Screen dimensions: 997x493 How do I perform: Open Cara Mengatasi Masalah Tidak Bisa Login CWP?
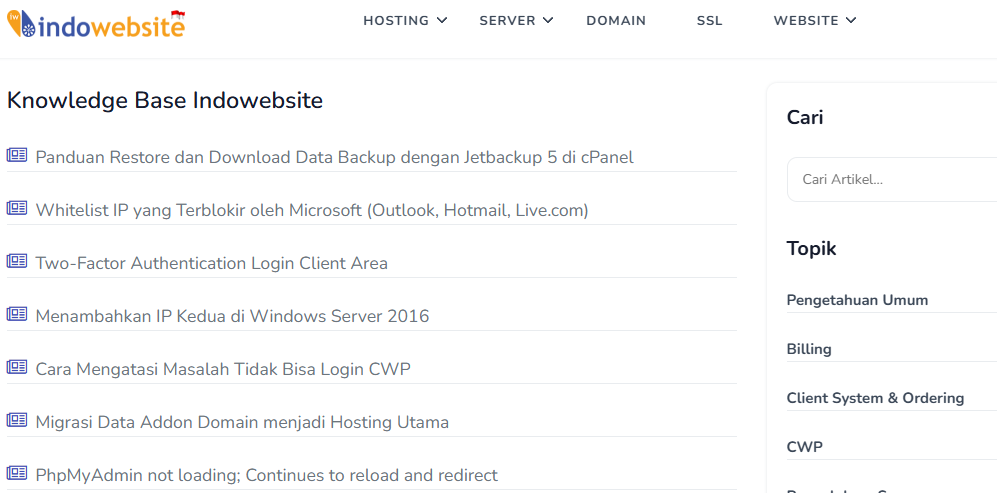tap(223, 369)
